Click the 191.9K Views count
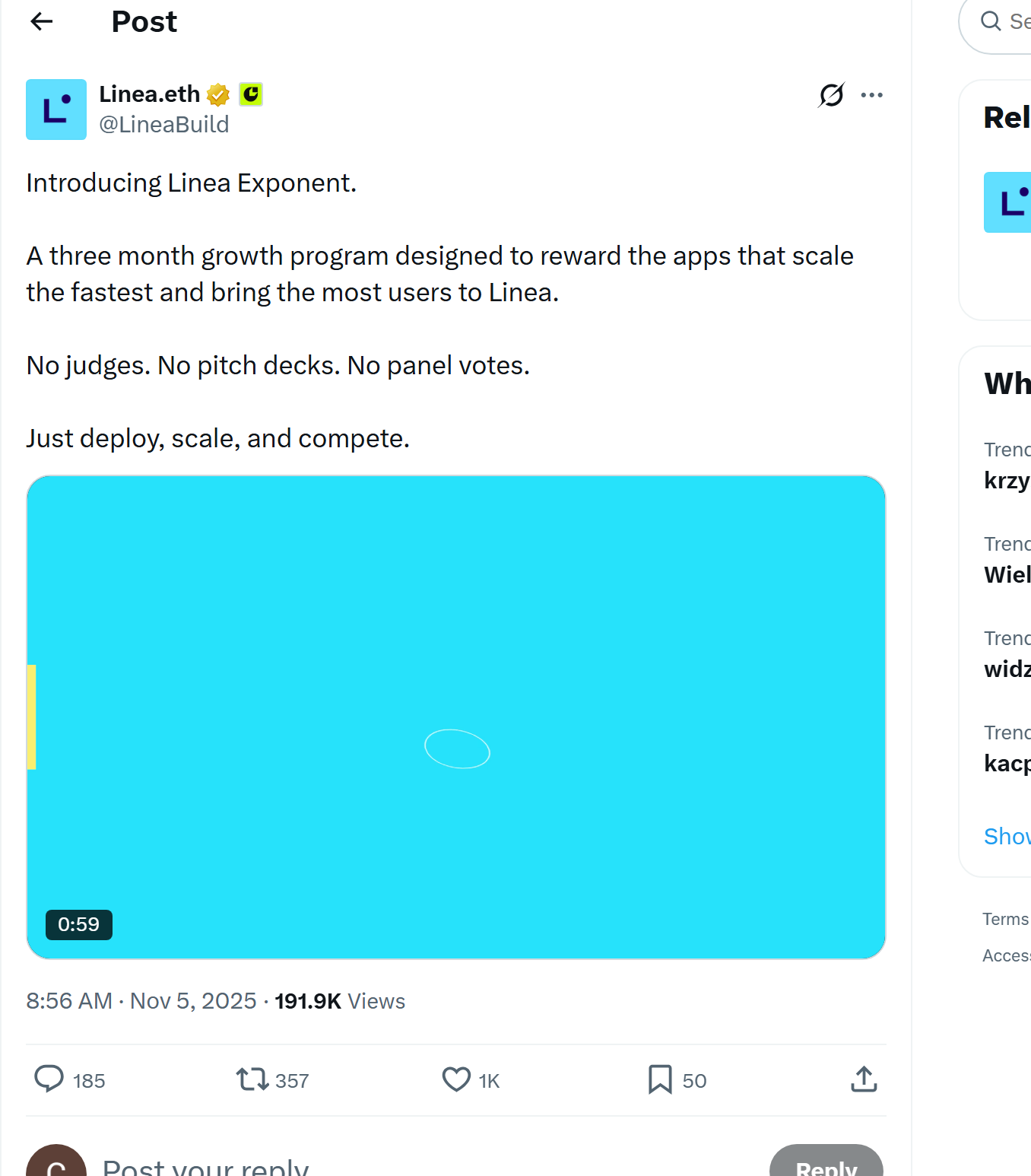The width and height of the screenshot is (1031, 1176). tap(339, 1001)
